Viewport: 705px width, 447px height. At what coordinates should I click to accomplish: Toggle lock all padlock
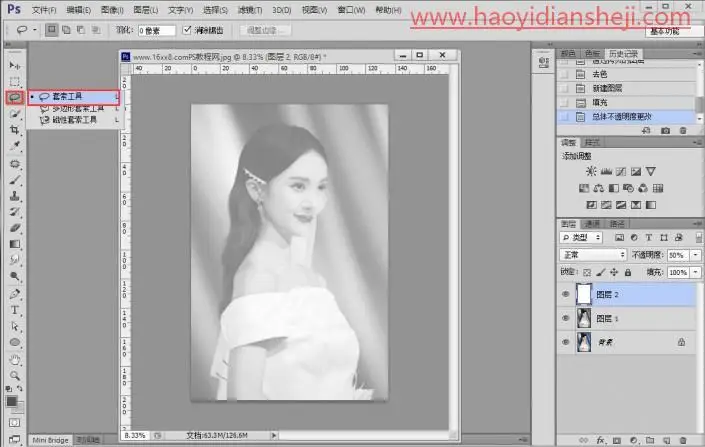tap(628, 273)
